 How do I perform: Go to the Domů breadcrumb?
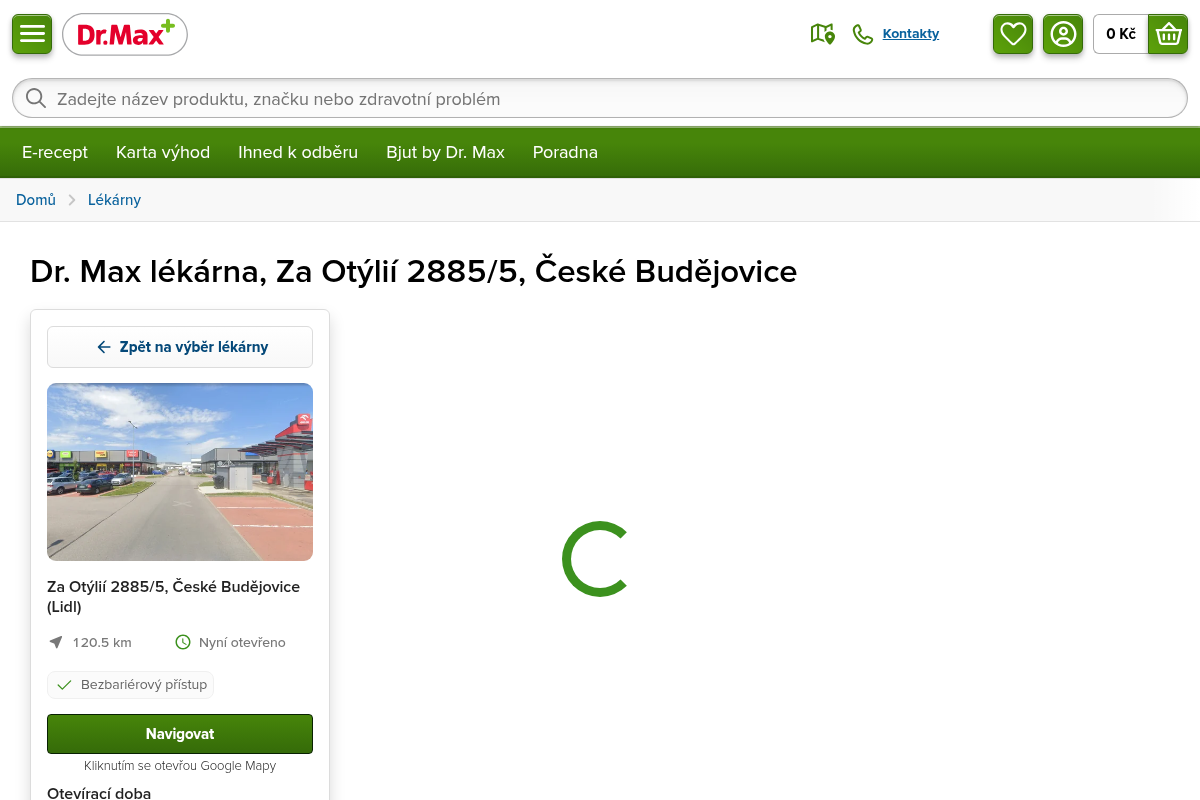[36, 200]
